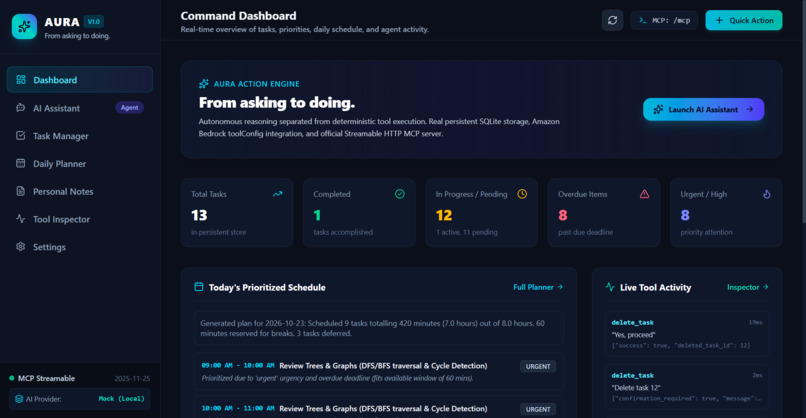Open the delete_task "Yes, proceed" activity entry
Screen dimensions: 806x418
[x=687, y=334]
